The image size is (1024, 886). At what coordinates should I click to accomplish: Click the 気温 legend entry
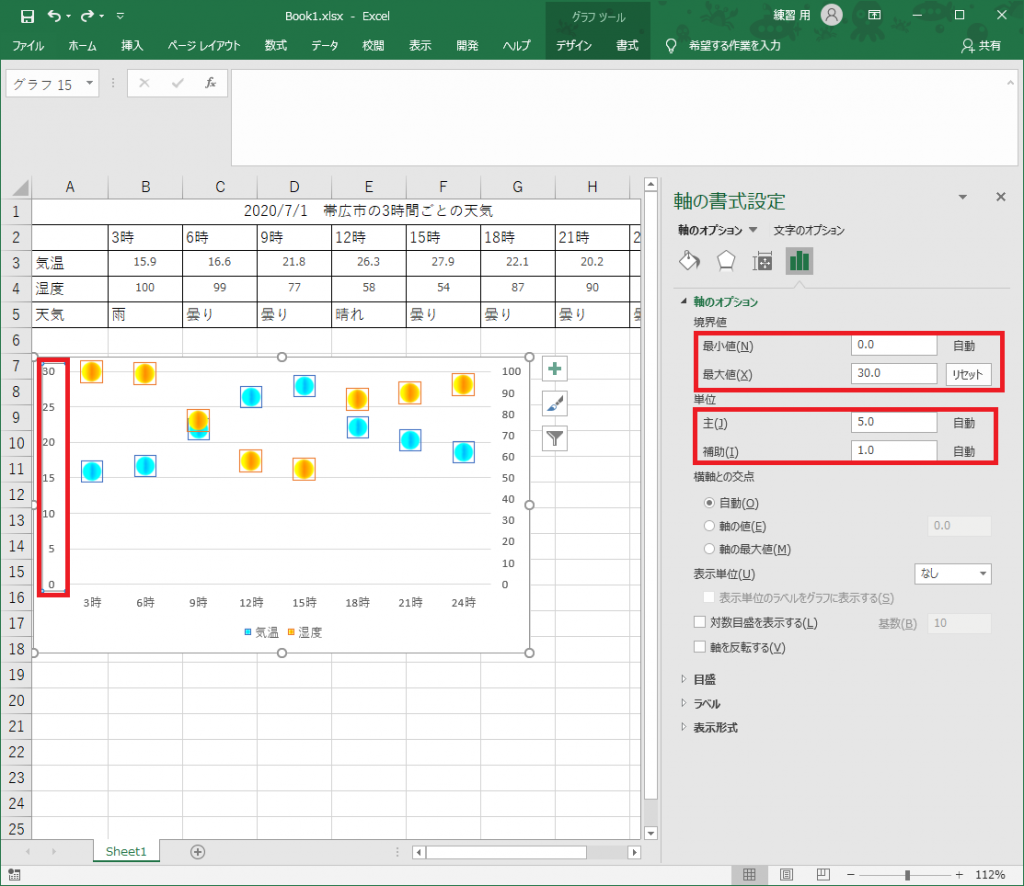(x=261, y=632)
